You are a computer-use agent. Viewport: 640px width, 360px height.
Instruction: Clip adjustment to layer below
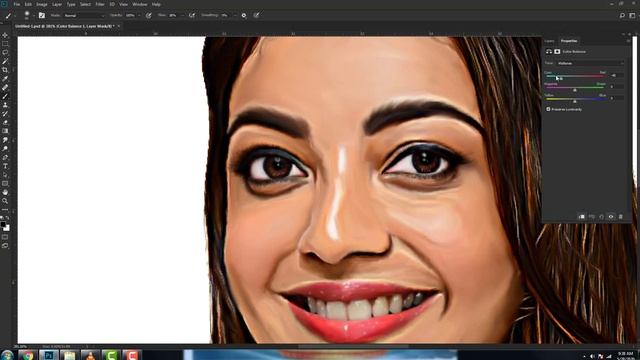[x=582, y=217]
